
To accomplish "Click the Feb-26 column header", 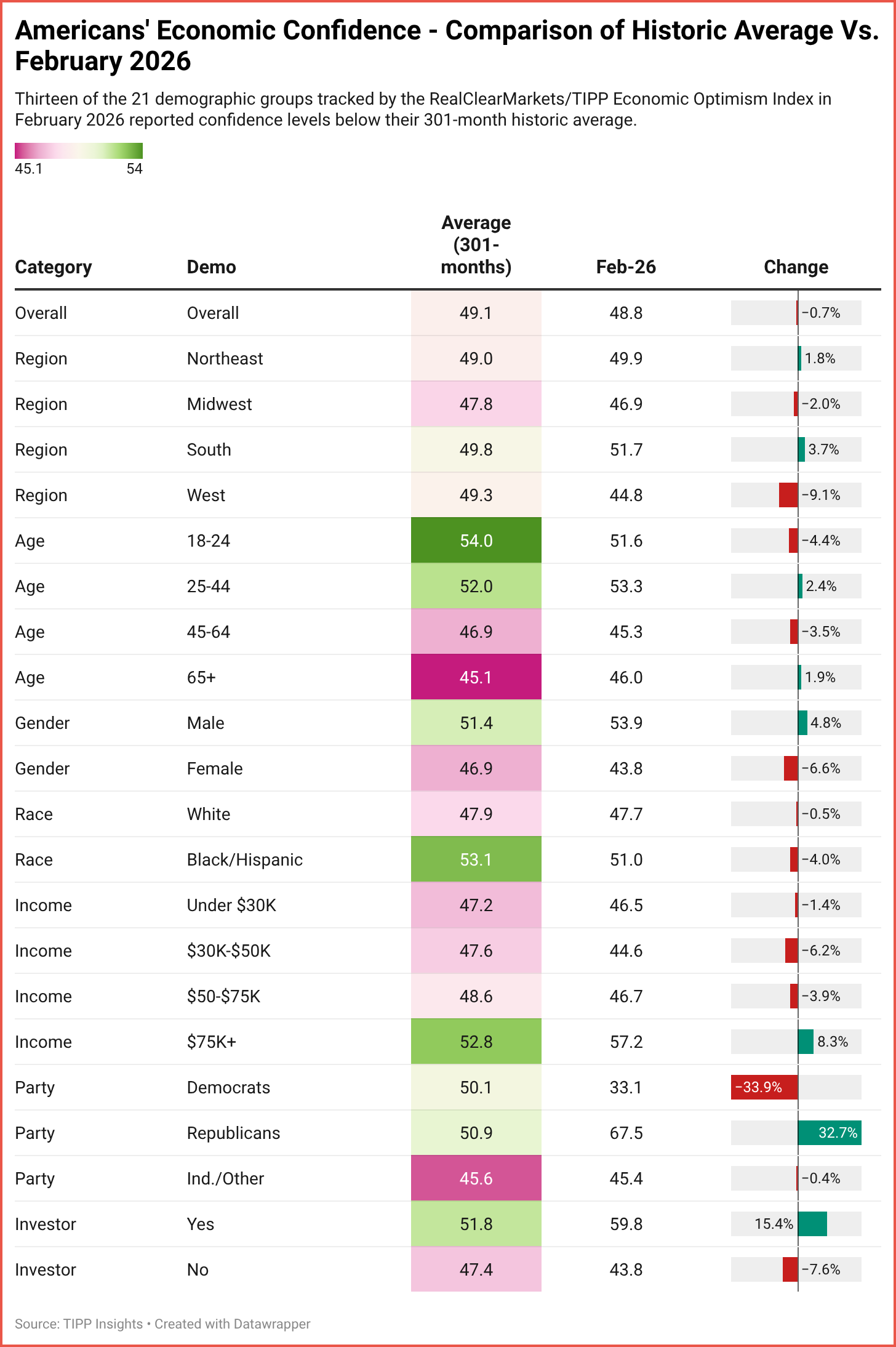I will point(626,267).
